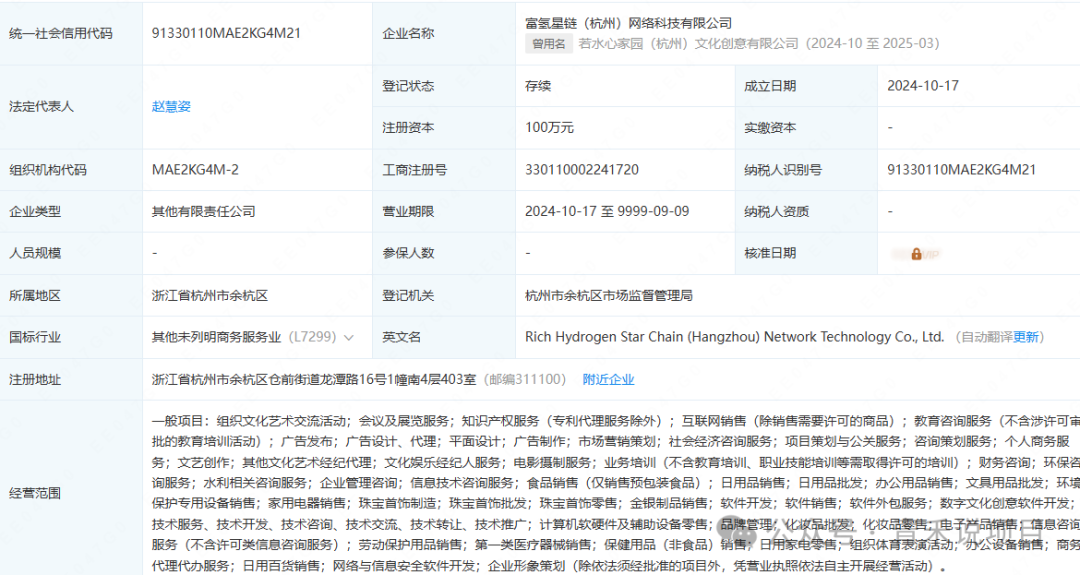This screenshot has width=1080, height=575.
Task: Select business registration number 330110002241720
Action: pos(581,170)
